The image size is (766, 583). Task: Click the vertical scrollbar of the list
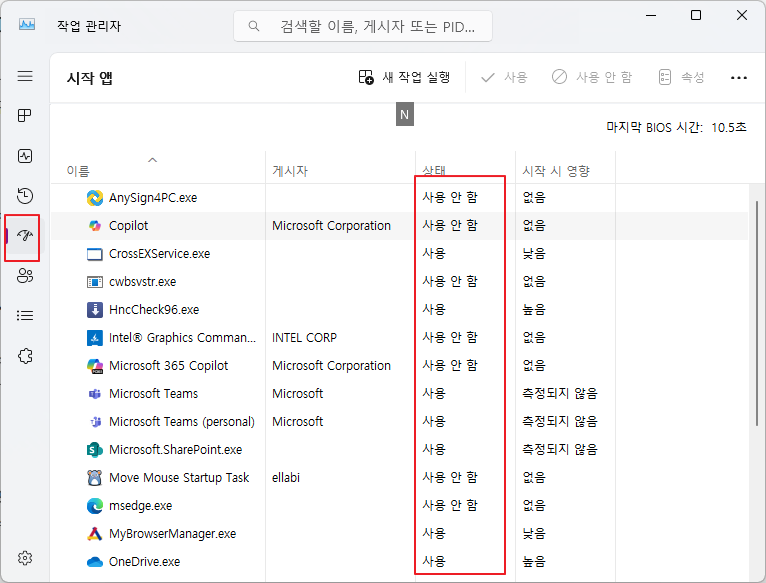coord(757,313)
